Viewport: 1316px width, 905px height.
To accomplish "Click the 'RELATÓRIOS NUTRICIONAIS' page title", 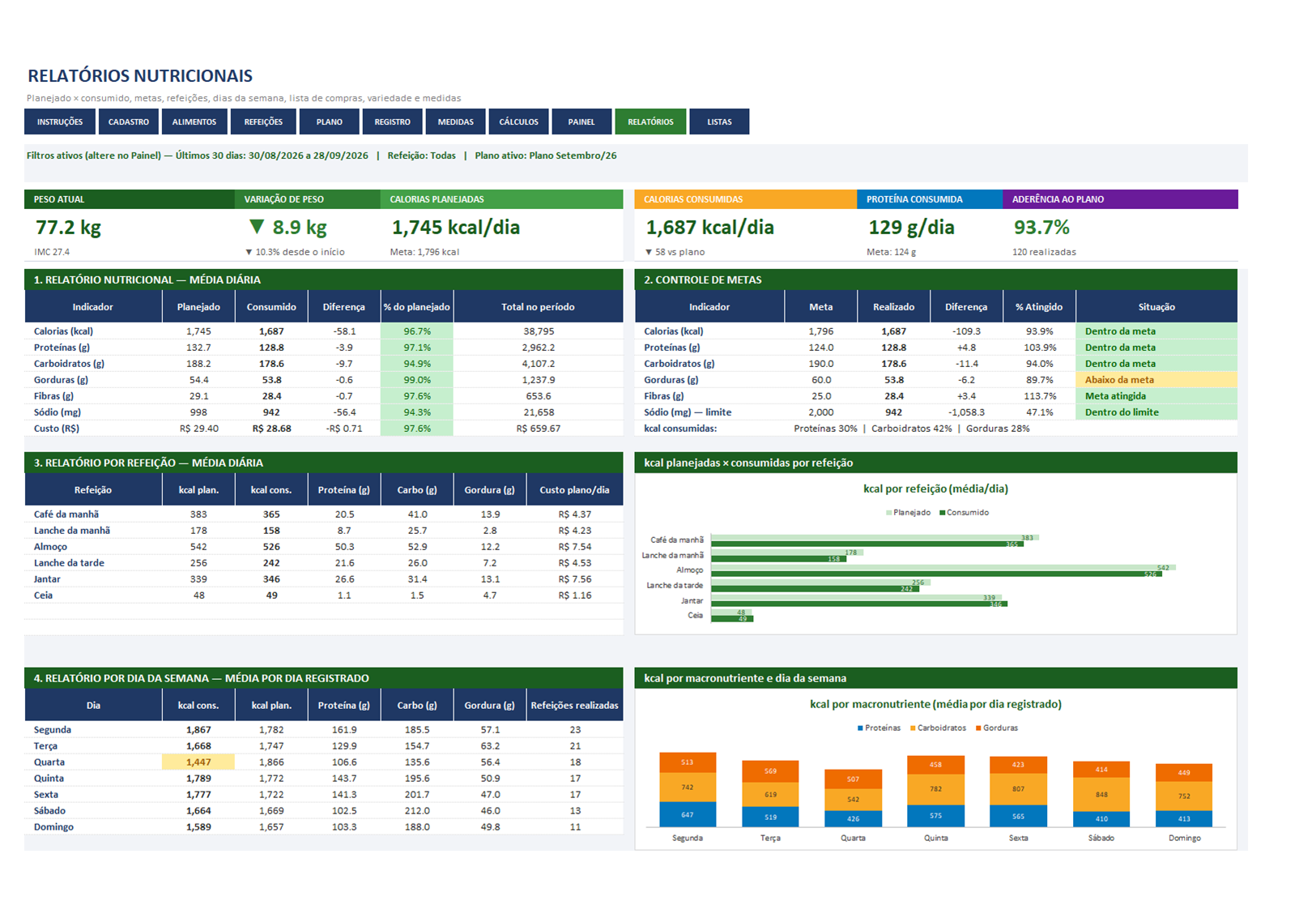I will (140, 76).
